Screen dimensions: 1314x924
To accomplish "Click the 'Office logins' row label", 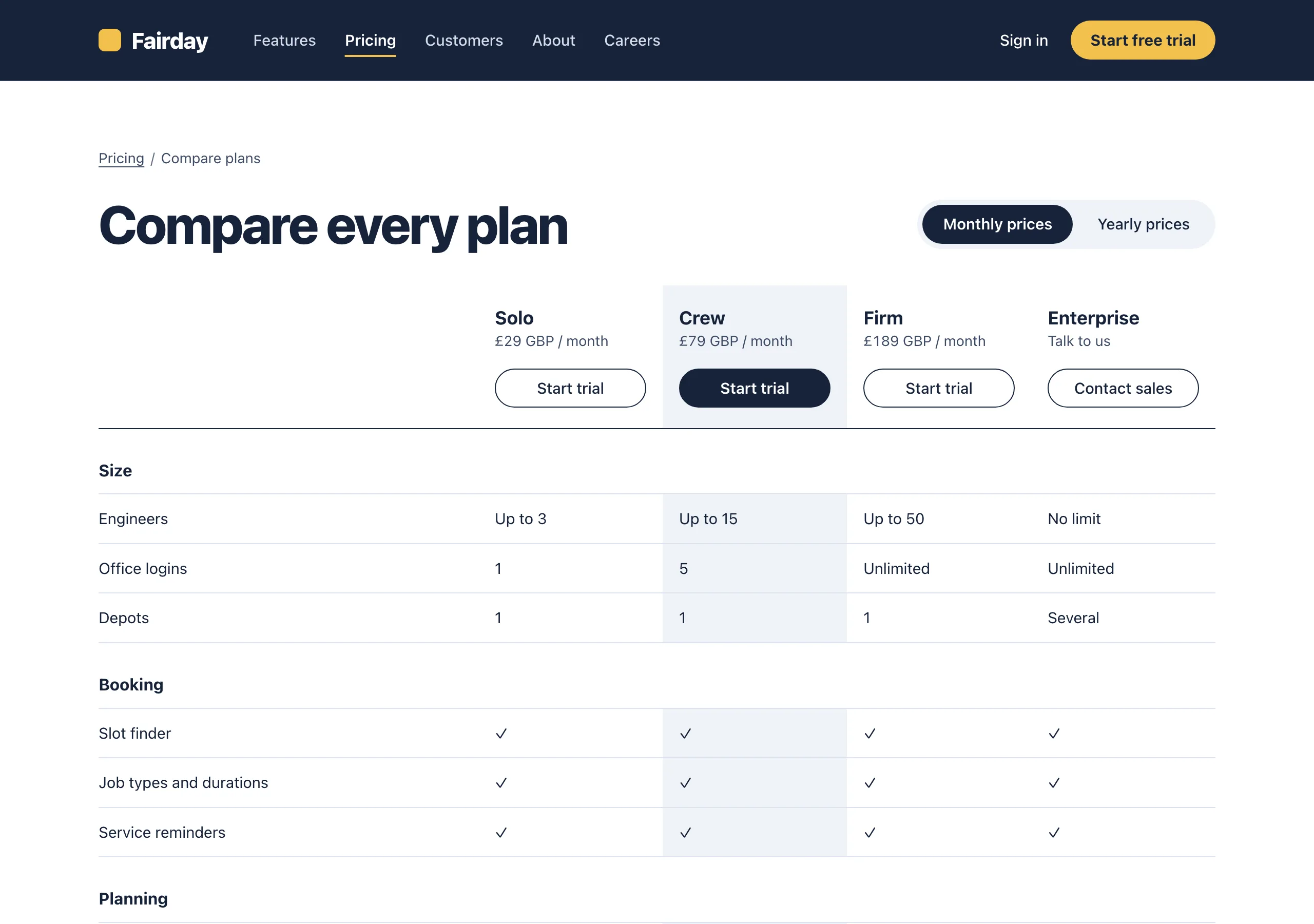I will pos(143,568).
